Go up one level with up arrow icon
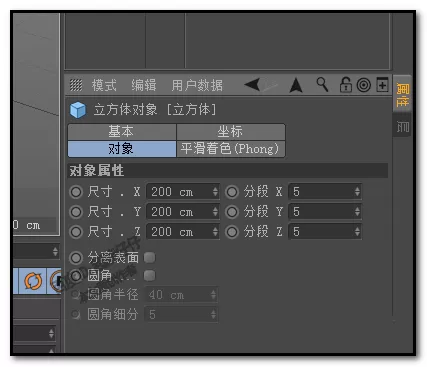This screenshot has width=427, height=367. pos(296,85)
